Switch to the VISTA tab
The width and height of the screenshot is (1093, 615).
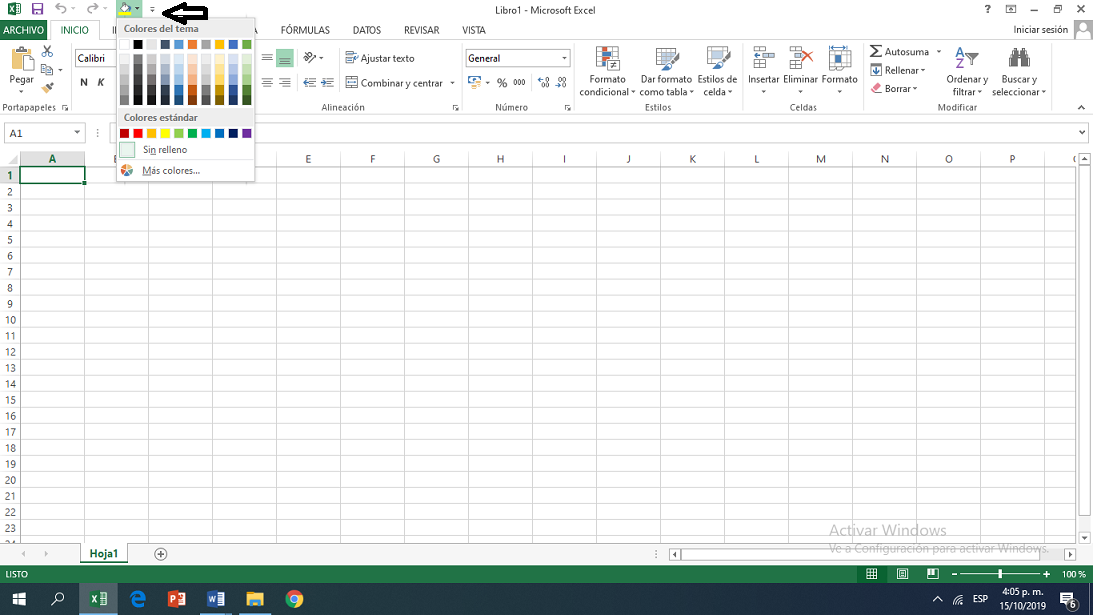point(474,30)
